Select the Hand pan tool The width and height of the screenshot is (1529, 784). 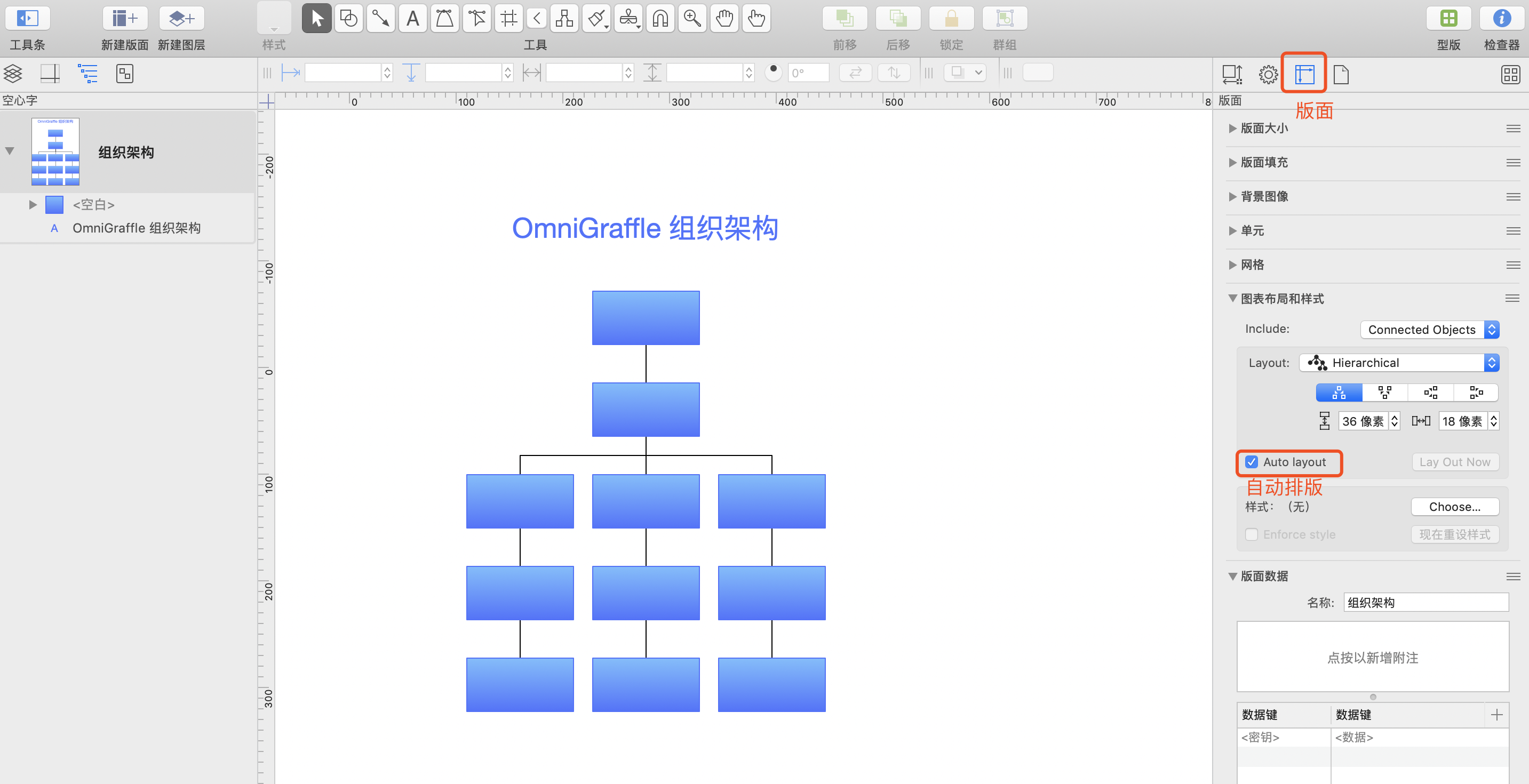point(724,18)
